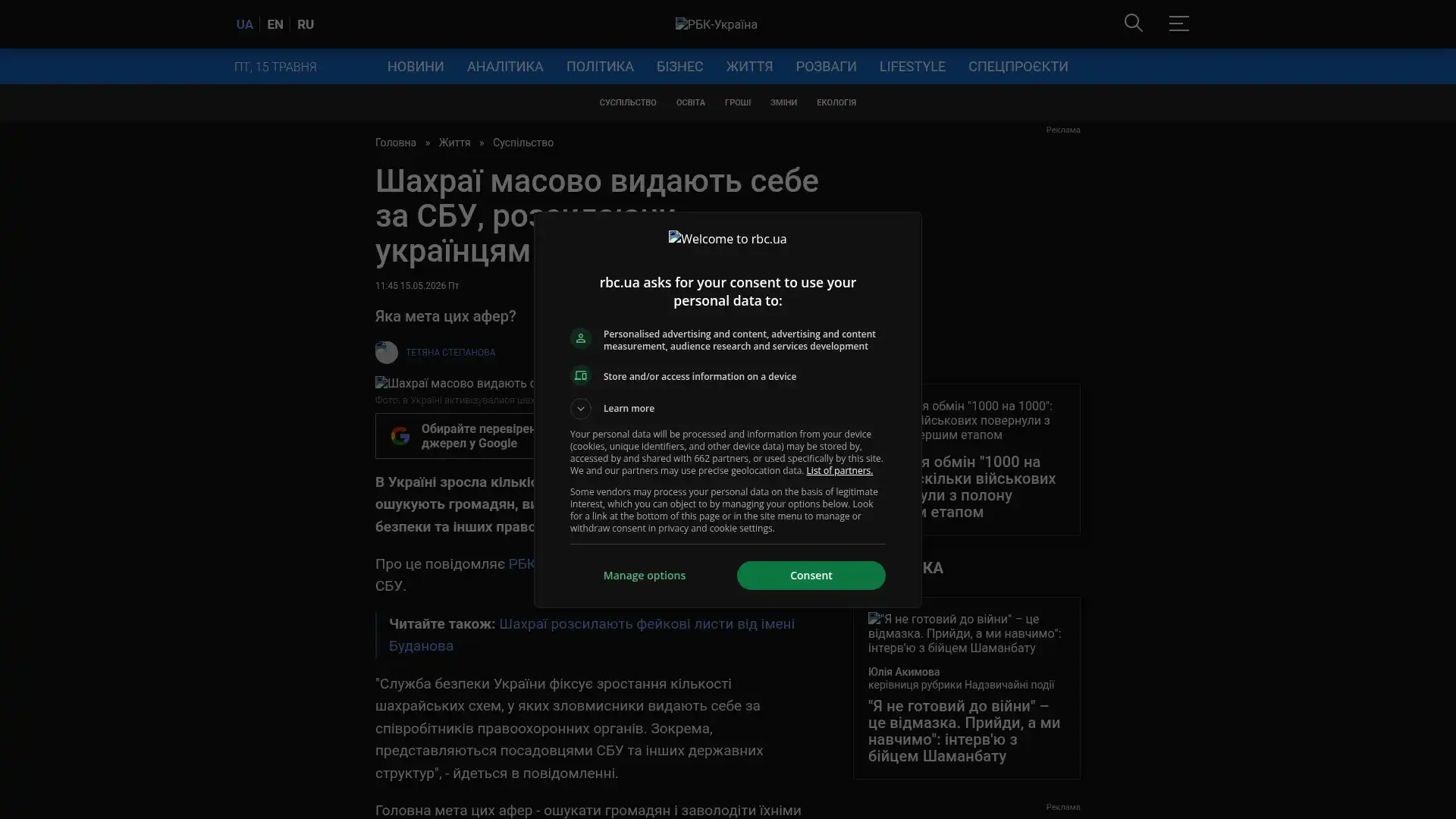Select the СУСПІЛЬСТВО subcategory
1456x819 pixels.
coord(628,102)
